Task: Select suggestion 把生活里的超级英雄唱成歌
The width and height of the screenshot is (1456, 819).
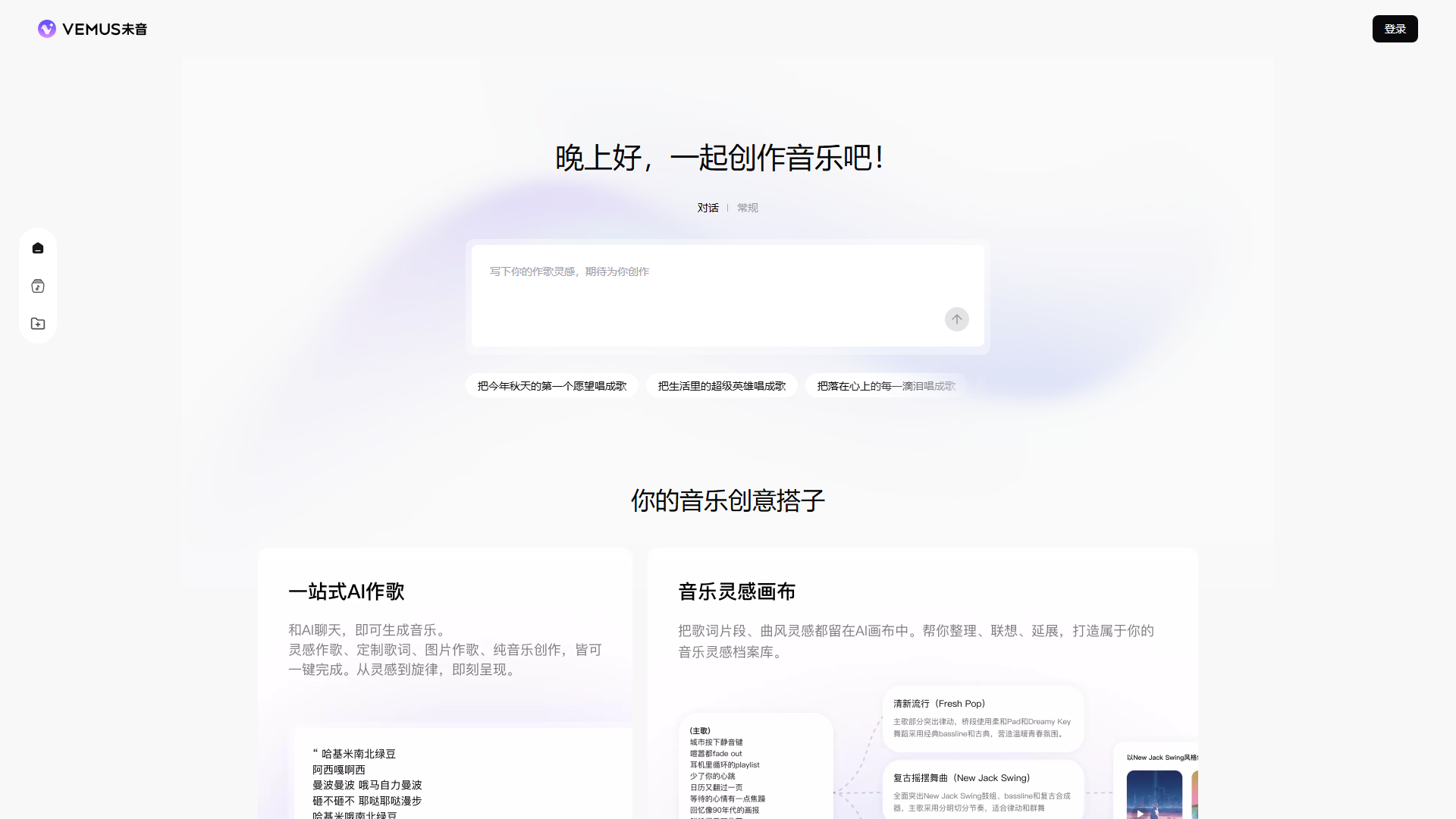Action: [x=722, y=386]
